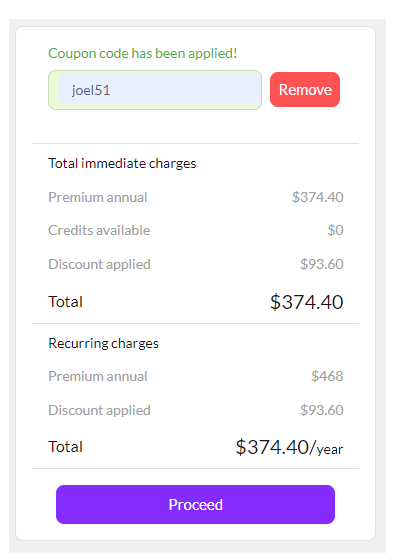Image resolution: width=402 pixels, height=560 pixels.
Task: Click the $468 recurring price
Action: point(327,376)
